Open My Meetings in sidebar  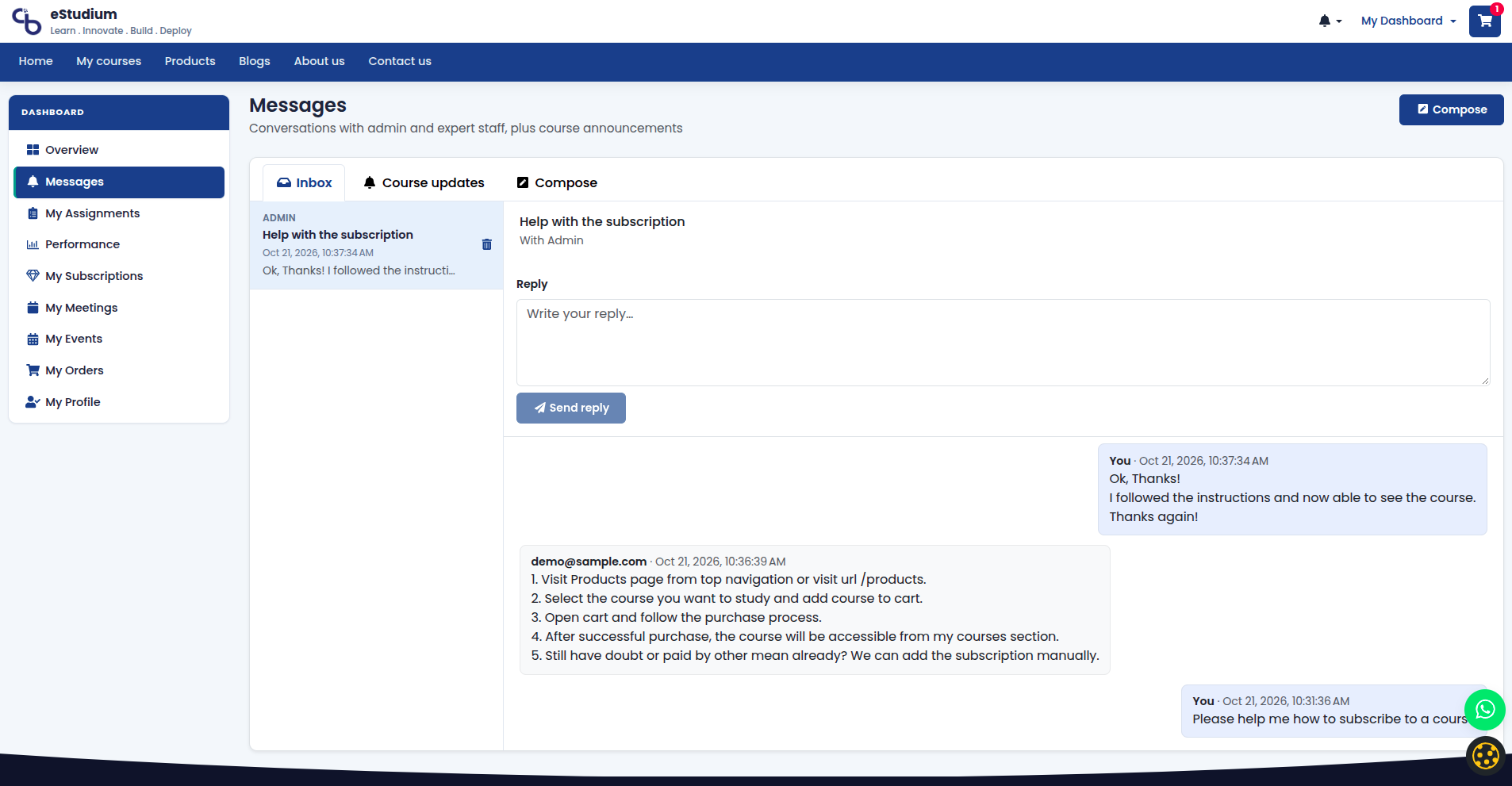[x=119, y=308]
